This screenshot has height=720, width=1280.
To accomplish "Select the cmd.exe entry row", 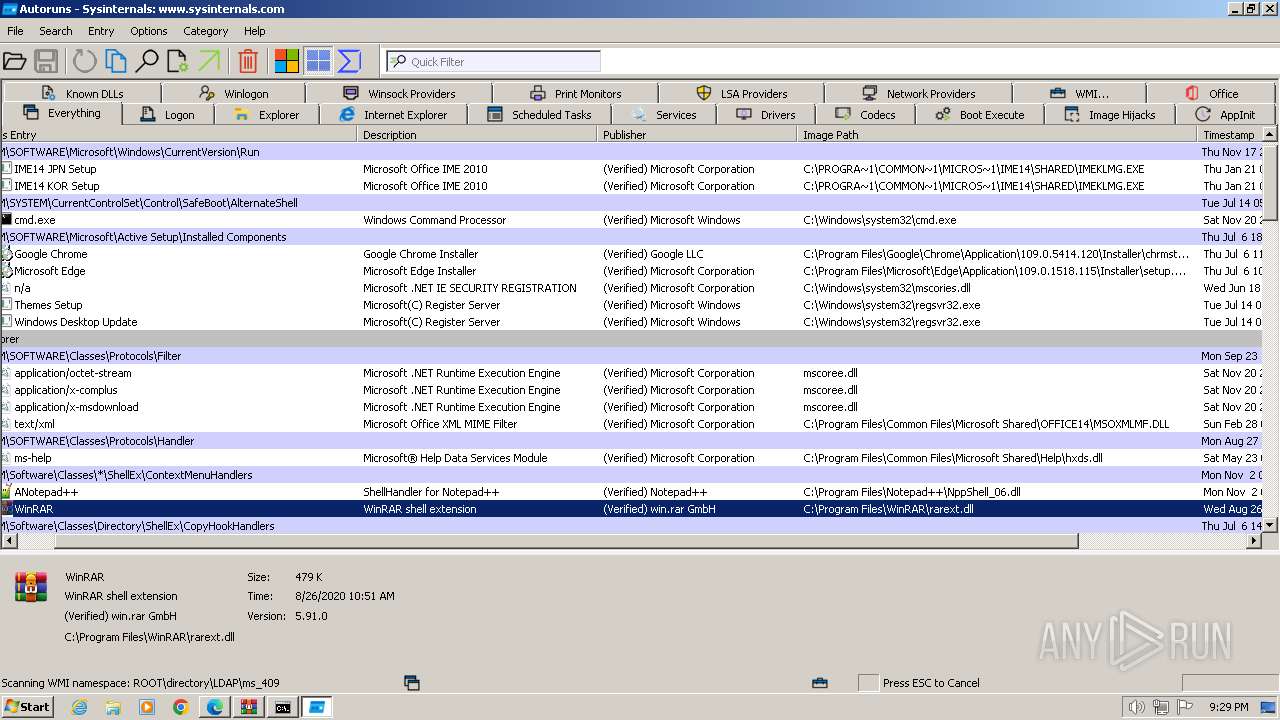I will [x=632, y=220].
